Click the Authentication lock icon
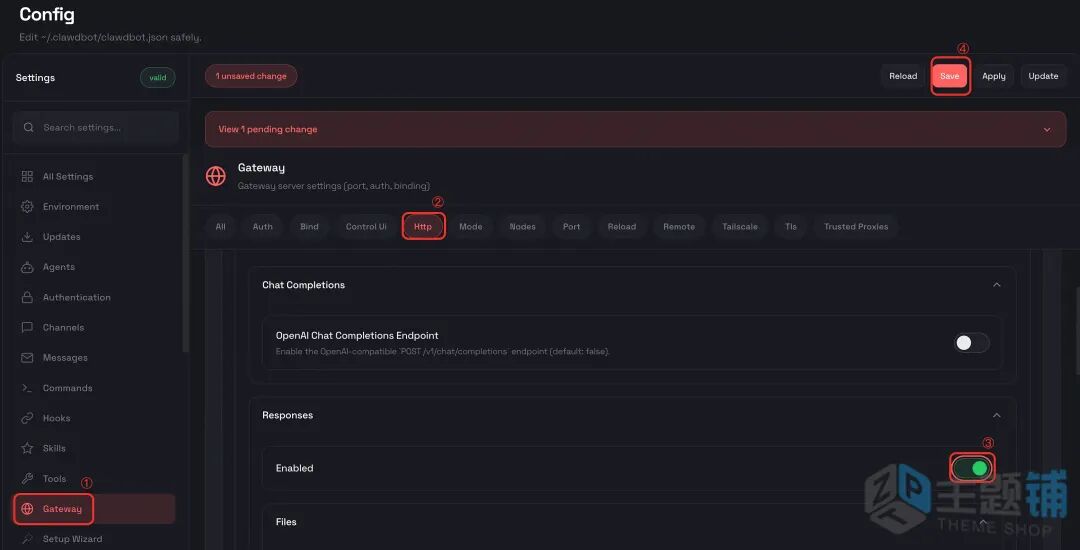The width and height of the screenshot is (1080, 550). click(x=27, y=297)
